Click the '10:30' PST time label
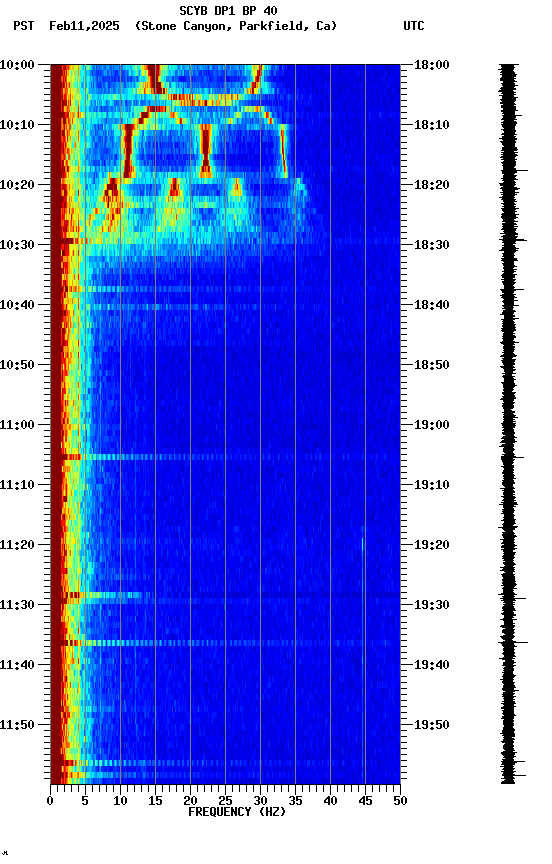The height and width of the screenshot is (864, 552). [x=17, y=245]
